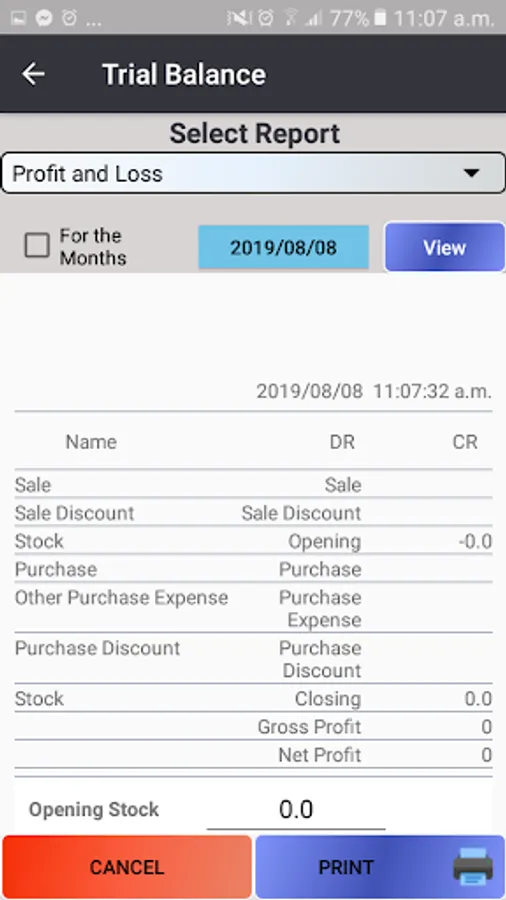Viewport: 506px width, 900px height.
Task: Click the CR column header
Action: (x=465, y=441)
